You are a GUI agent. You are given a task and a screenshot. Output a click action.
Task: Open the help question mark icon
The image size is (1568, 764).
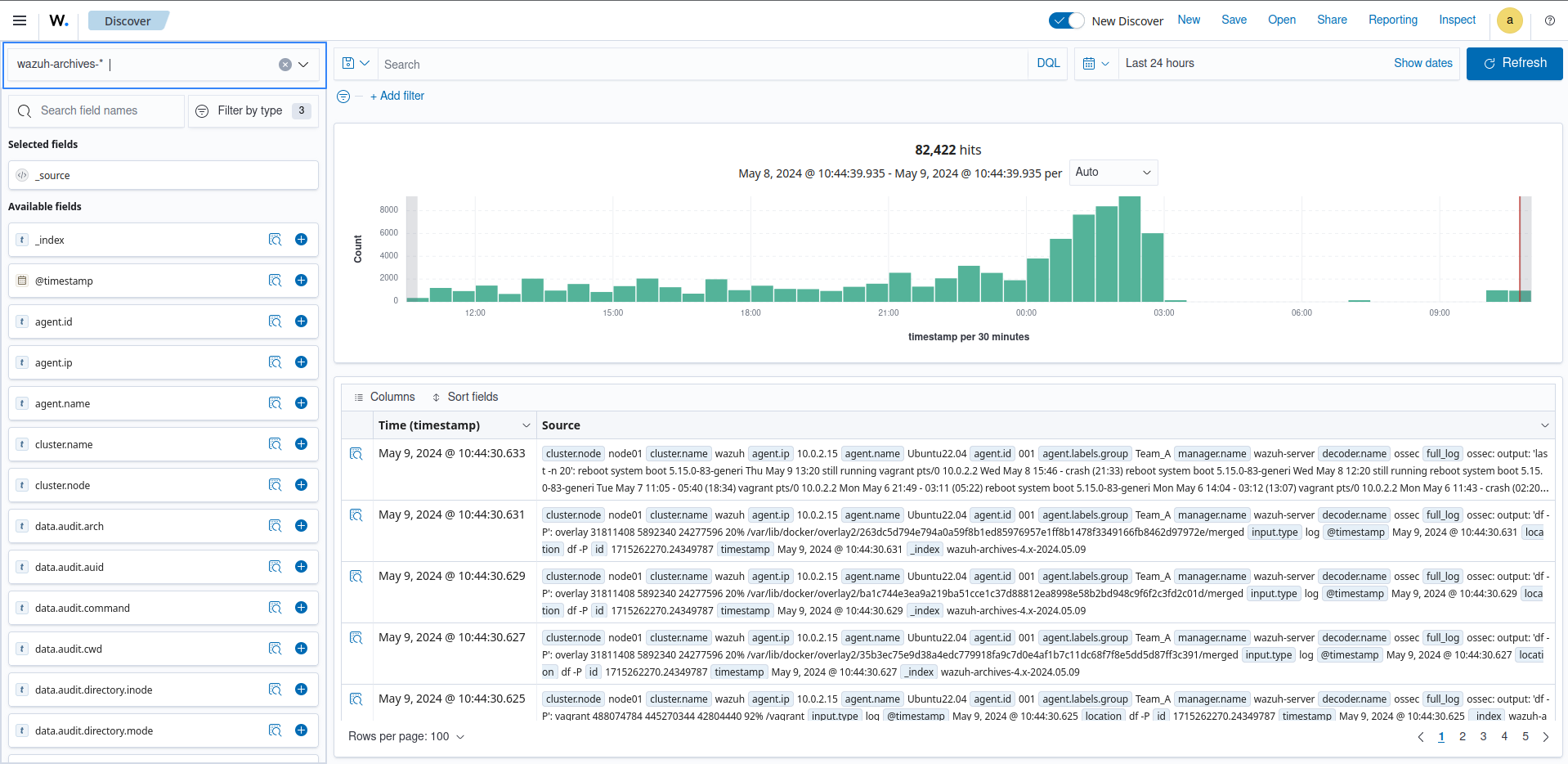click(x=1550, y=20)
